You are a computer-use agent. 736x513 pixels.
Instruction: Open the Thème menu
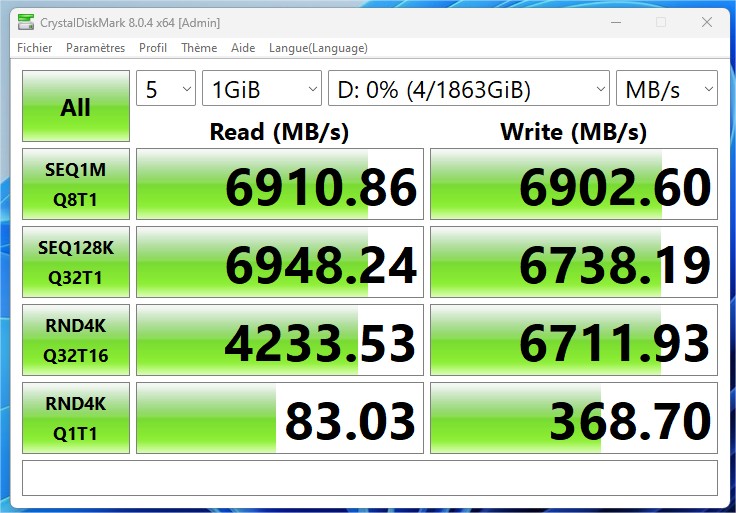click(199, 48)
